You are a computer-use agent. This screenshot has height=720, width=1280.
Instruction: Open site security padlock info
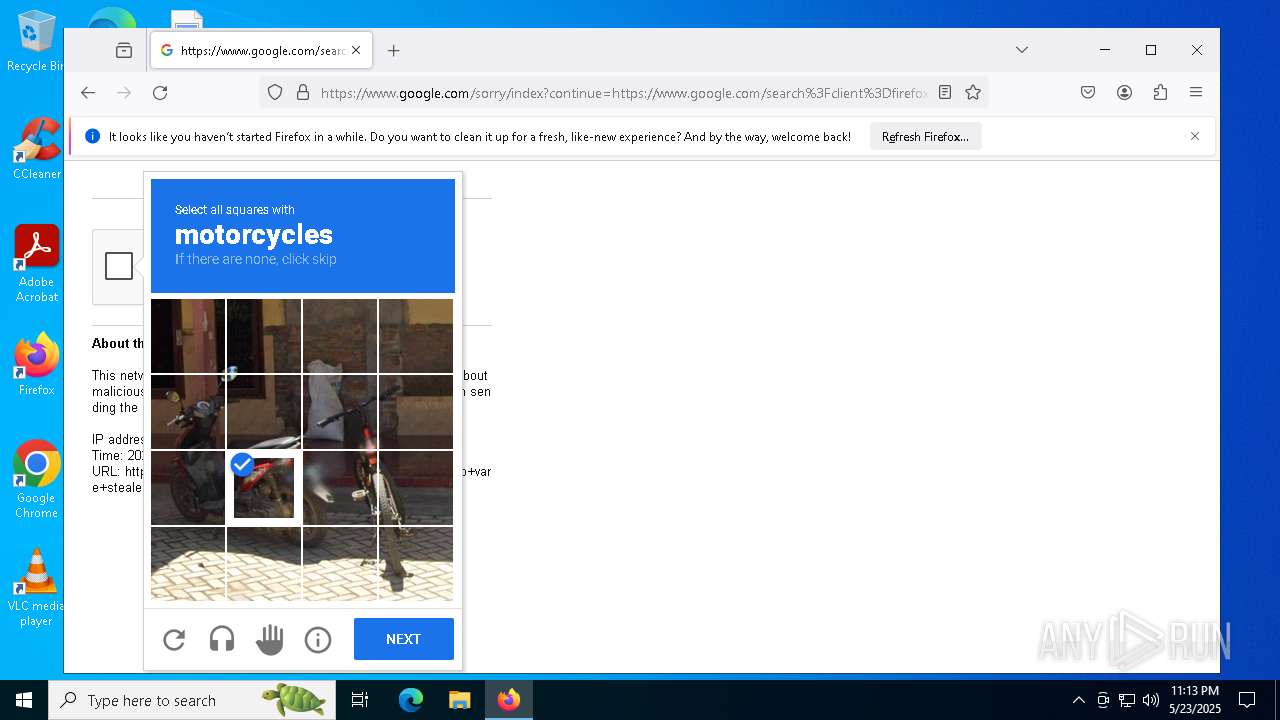click(x=303, y=93)
